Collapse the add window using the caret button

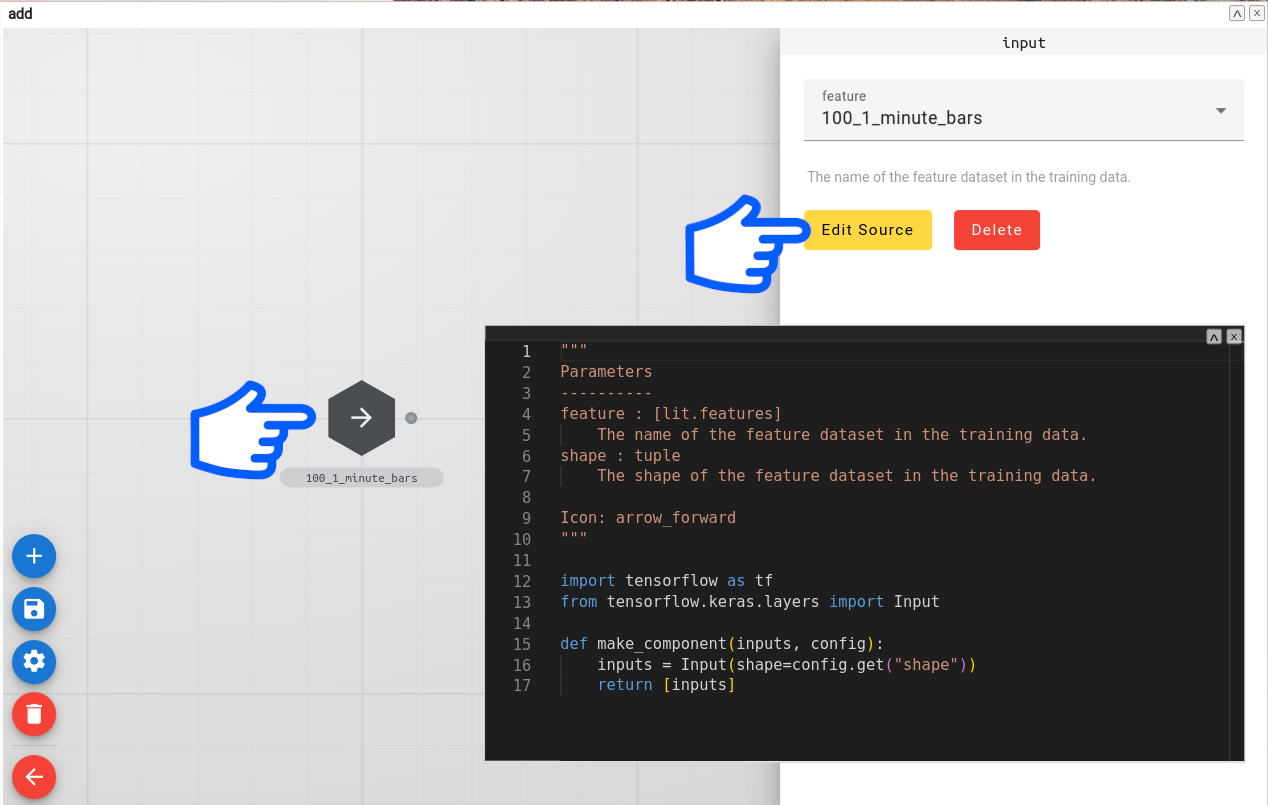(1236, 12)
